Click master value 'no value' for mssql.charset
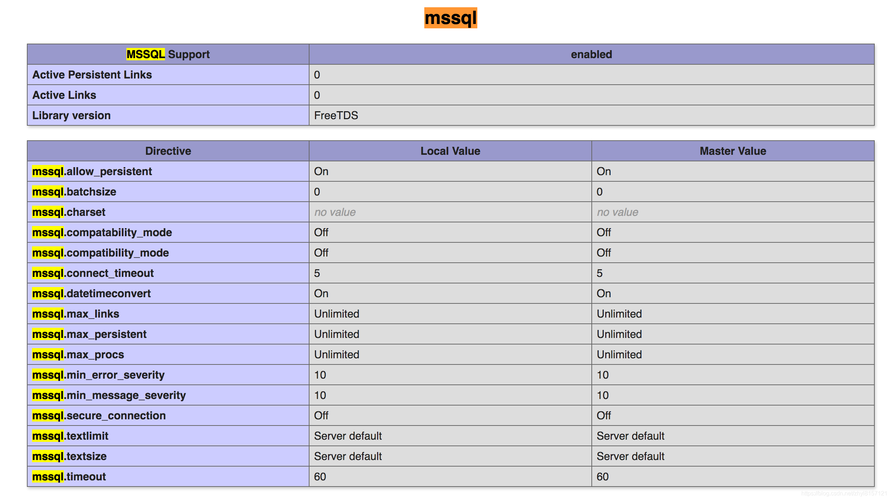This screenshot has width=890, height=500. (x=618, y=212)
